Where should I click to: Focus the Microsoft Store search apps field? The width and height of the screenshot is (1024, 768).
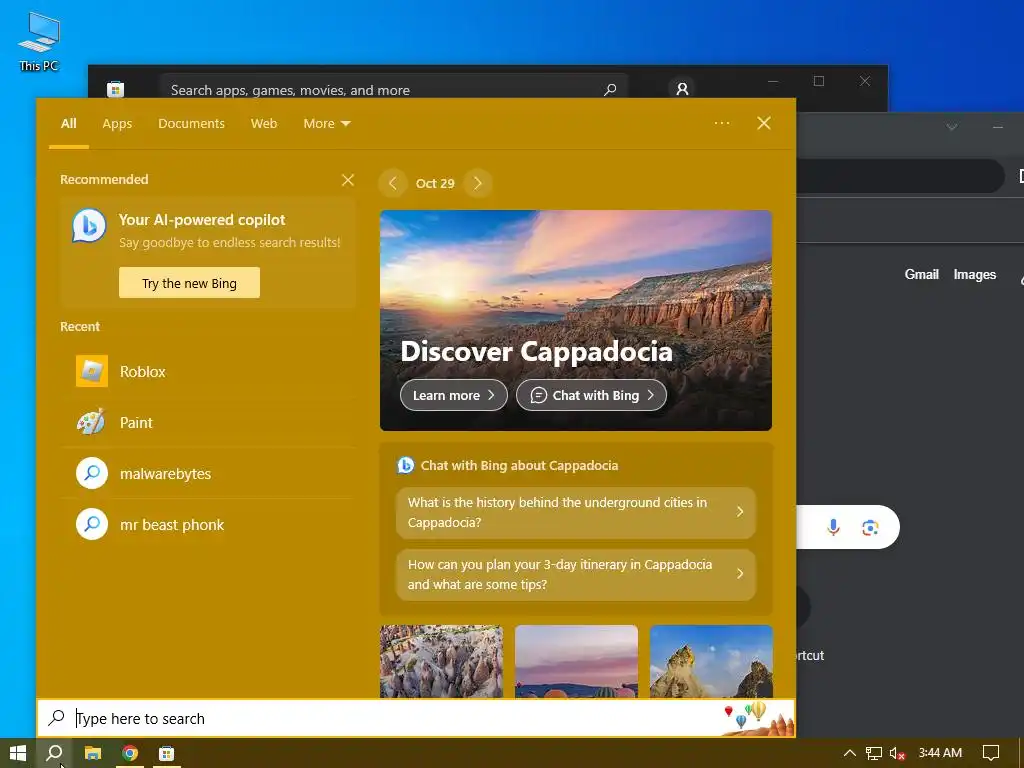tap(393, 89)
